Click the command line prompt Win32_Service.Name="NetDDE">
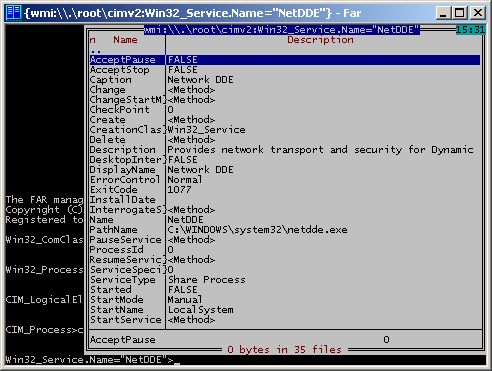This screenshot has height=371, width=492. click(89, 360)
